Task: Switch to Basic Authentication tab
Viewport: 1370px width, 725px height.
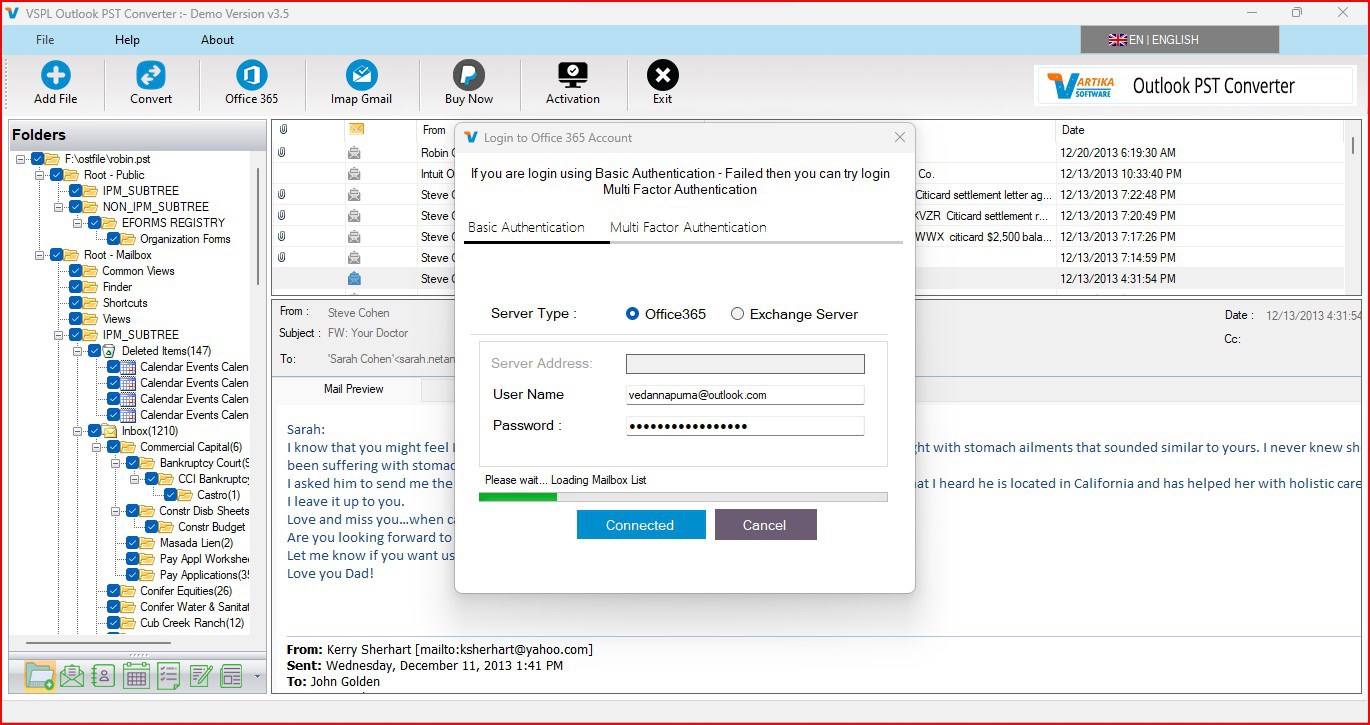Action: click(x=526, y=227)
